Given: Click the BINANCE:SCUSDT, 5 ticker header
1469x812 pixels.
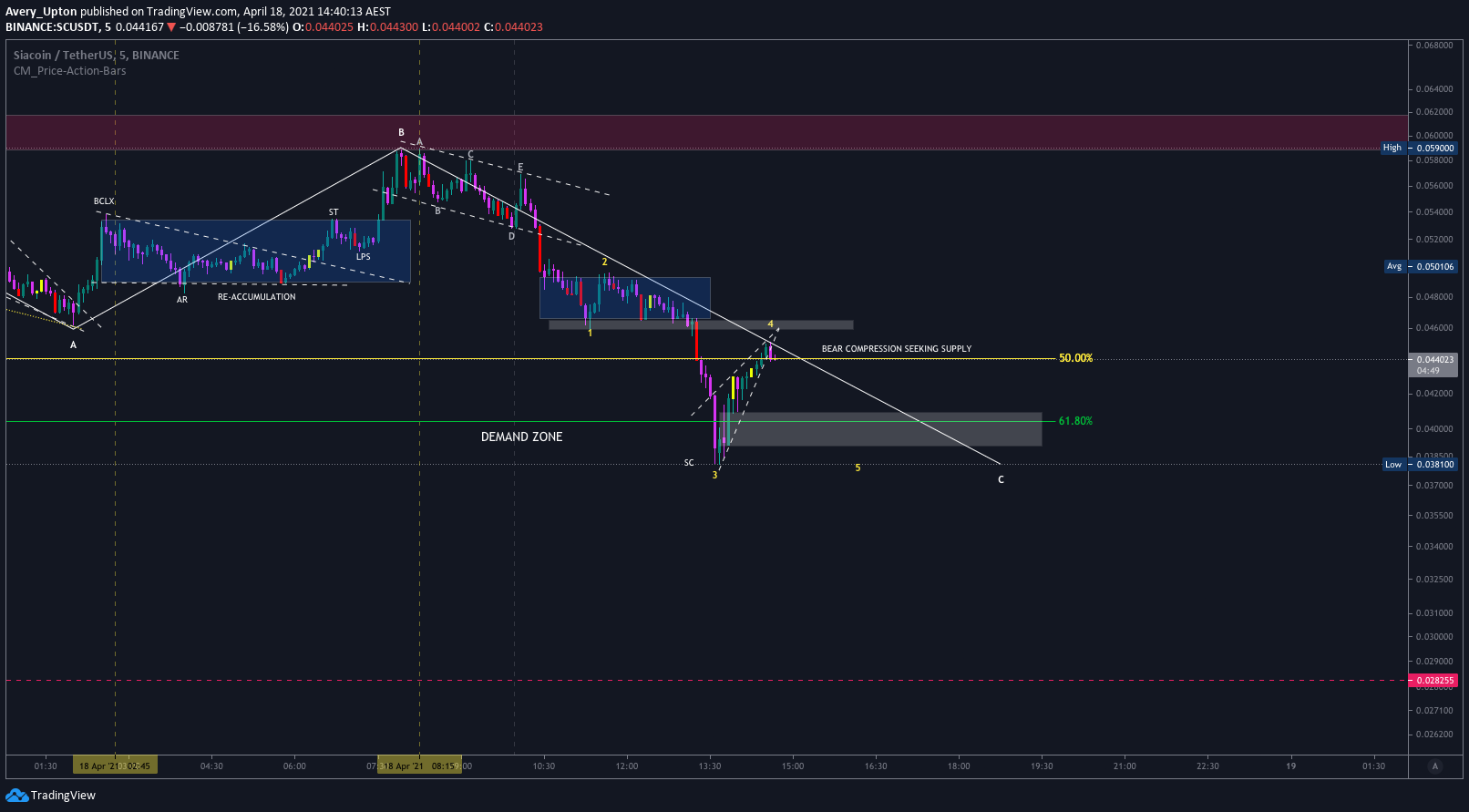Looking at the screenshot, I should (58, 27).
